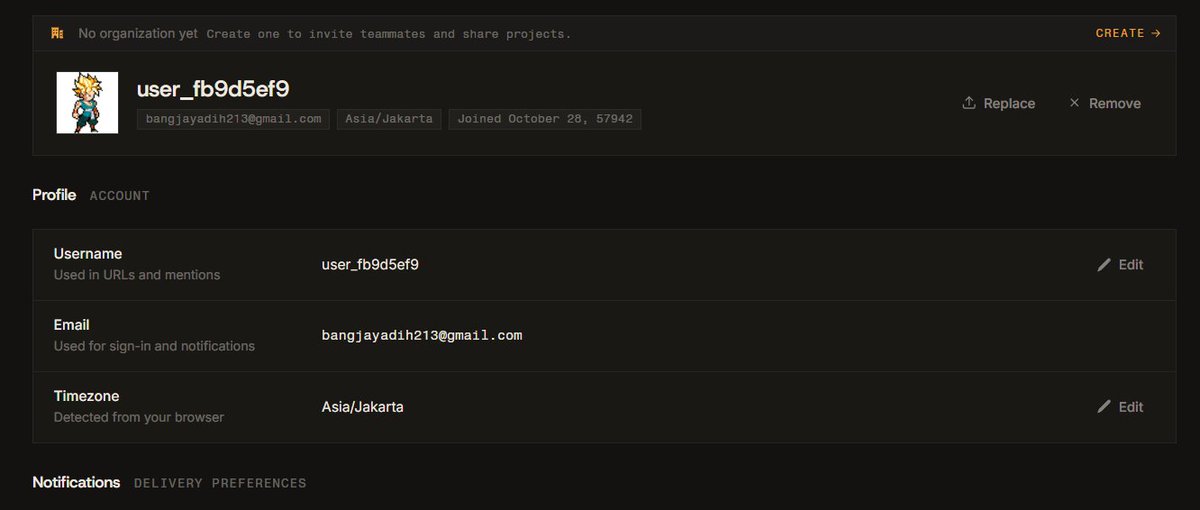Screen dimensions: 1200x510
Task: Click the Asia/Jakarta badge in header
Action: click(389, 119)
